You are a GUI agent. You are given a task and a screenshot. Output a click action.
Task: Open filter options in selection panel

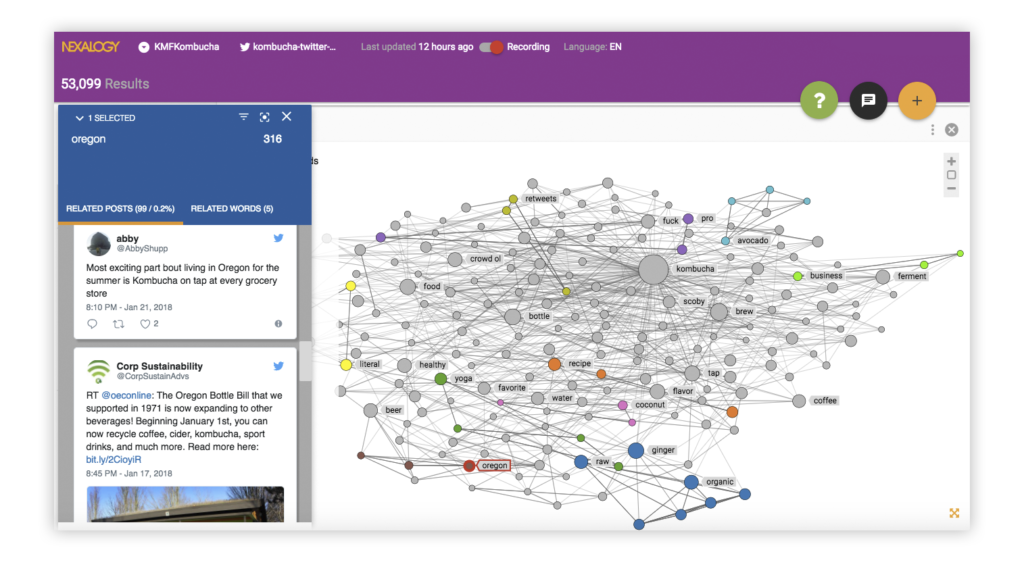[243, 117]
